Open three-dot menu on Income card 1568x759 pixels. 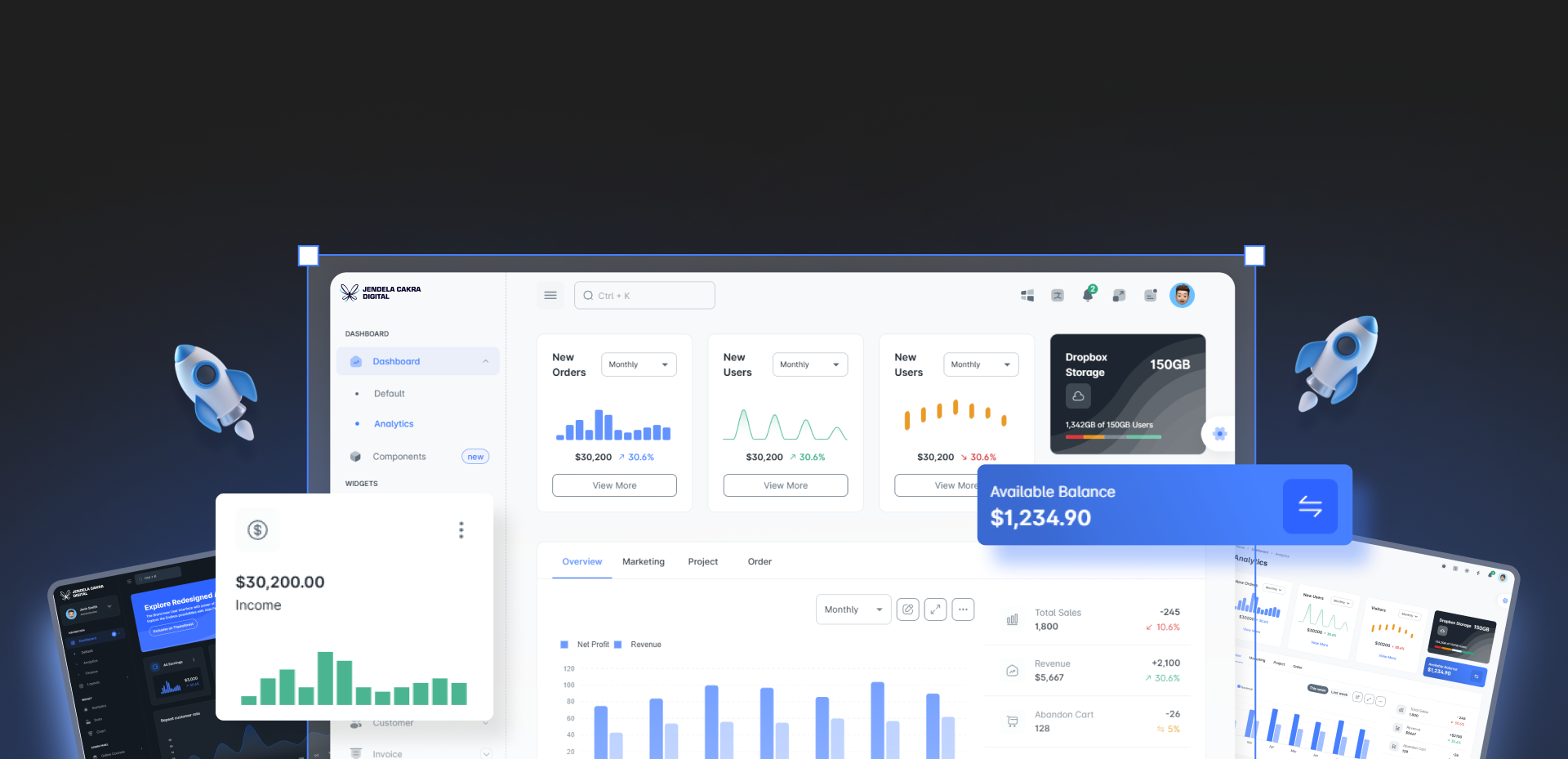pos(461,530)
